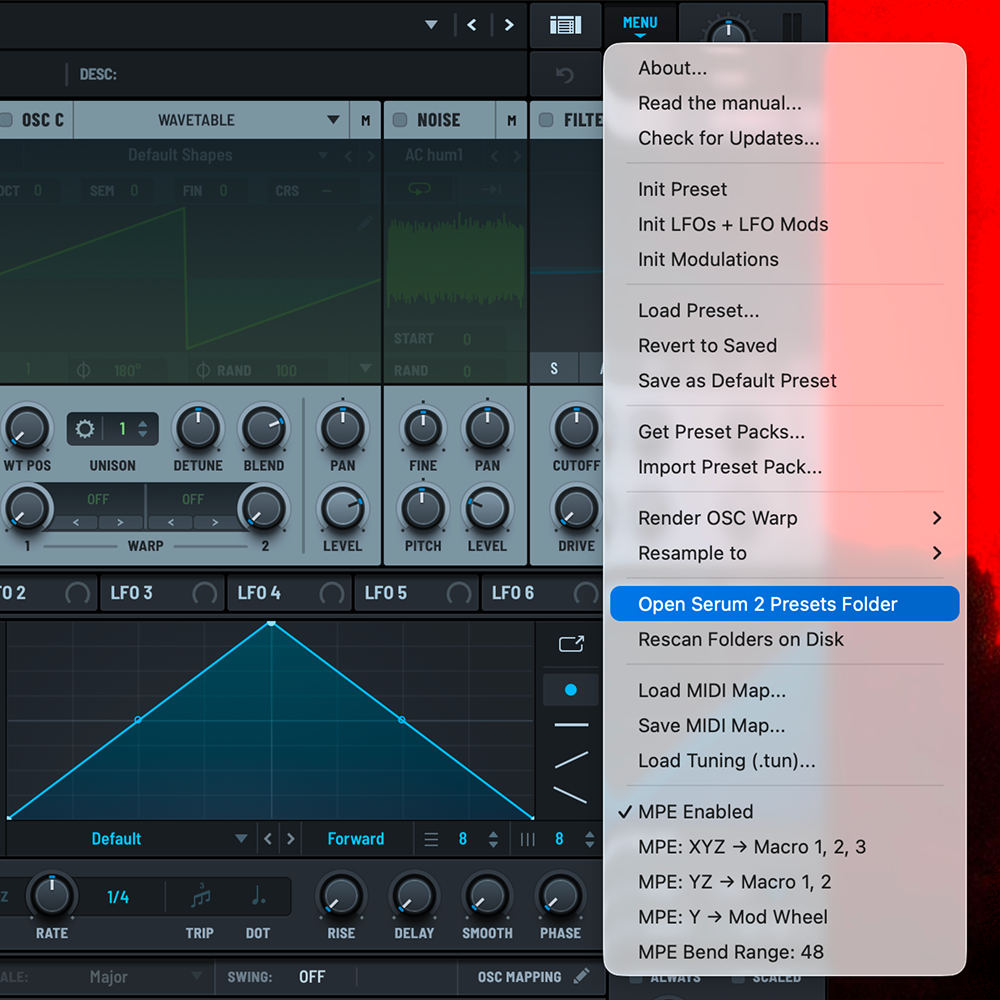Screen dimensions: 1000x1000
Task: Click LFO peak node at top of triangle
Action: click(272, 623)
